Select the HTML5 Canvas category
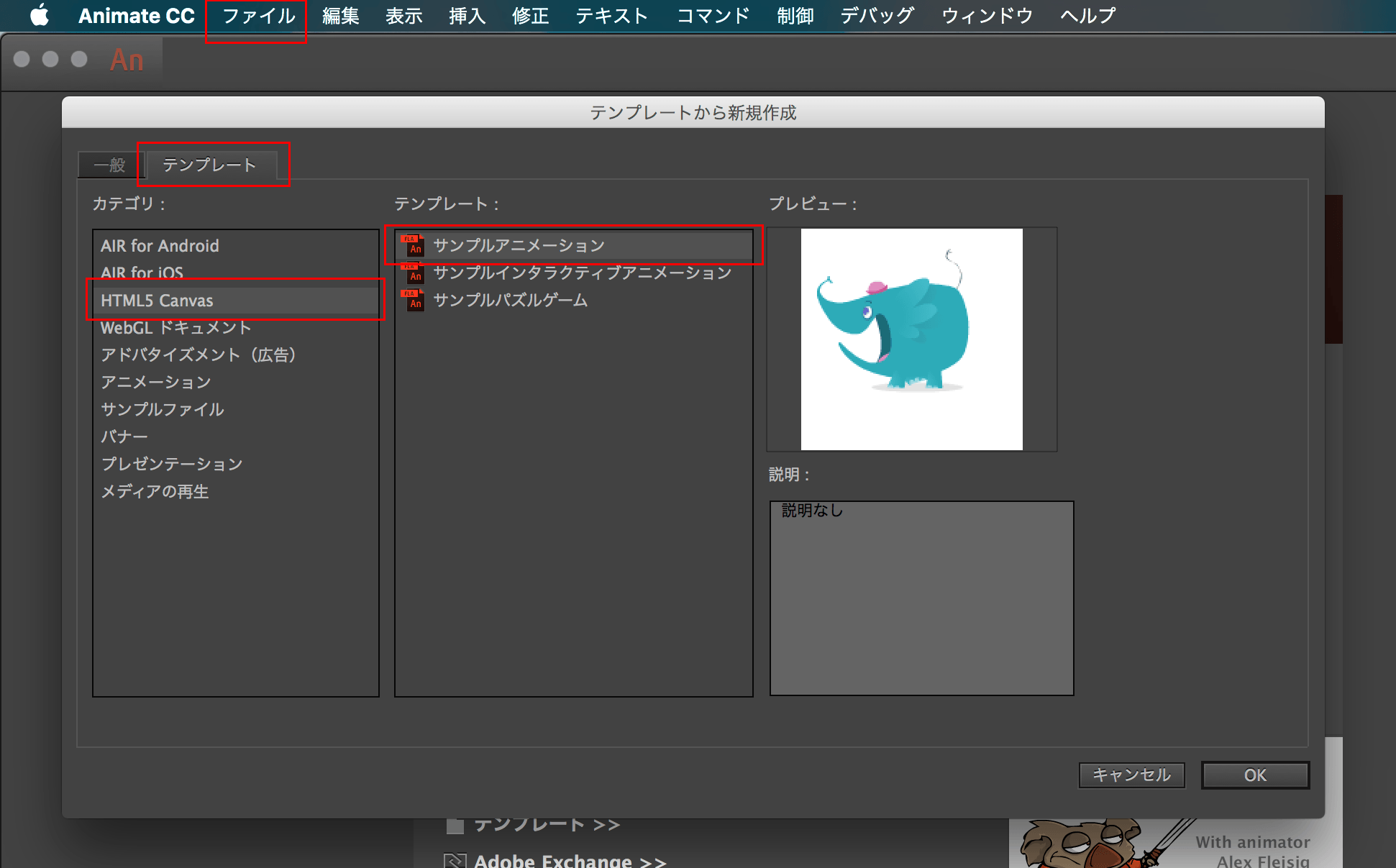This screenshot has width=1396, height=868. 235,301
